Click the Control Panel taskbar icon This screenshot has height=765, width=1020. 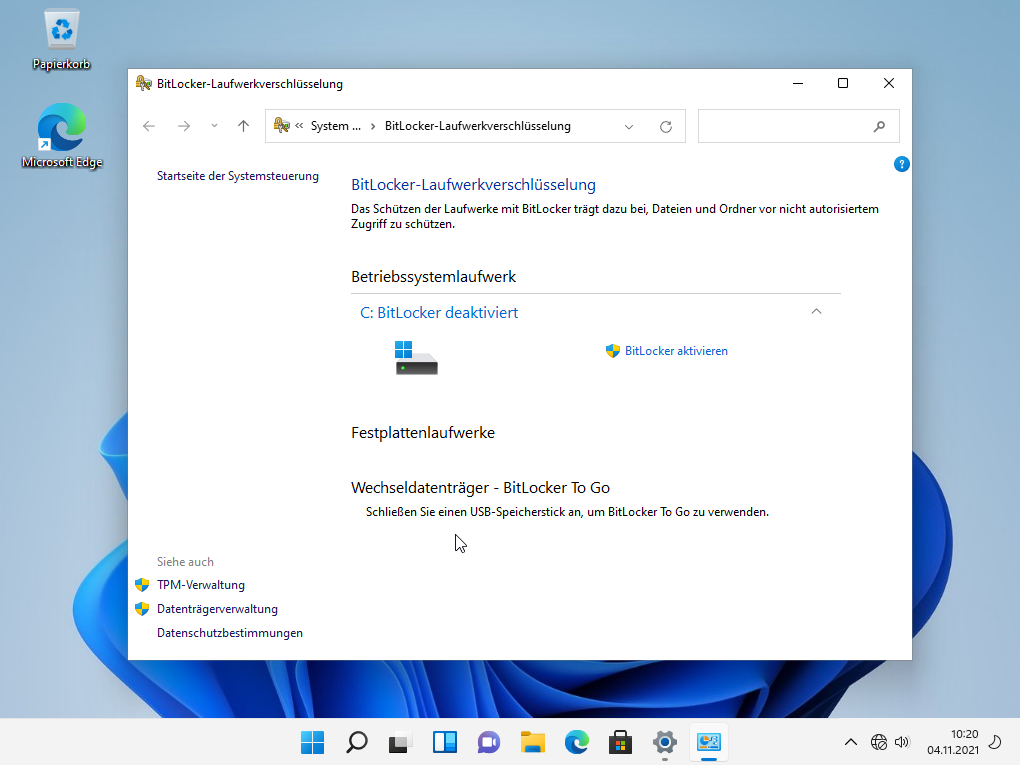[709, 742]
